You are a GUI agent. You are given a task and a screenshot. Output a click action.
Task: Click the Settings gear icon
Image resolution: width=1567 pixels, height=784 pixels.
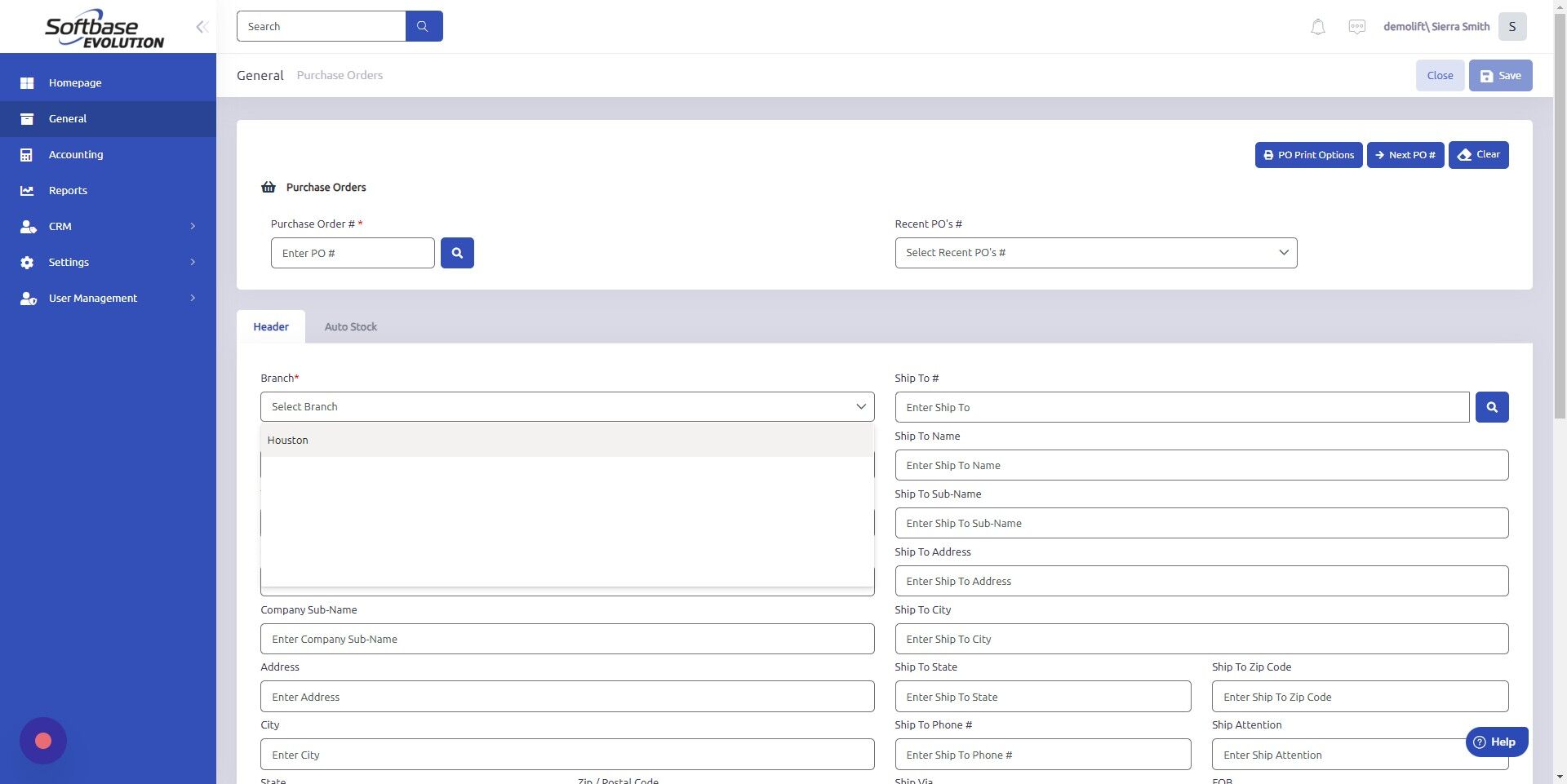(x=27, y=263)
